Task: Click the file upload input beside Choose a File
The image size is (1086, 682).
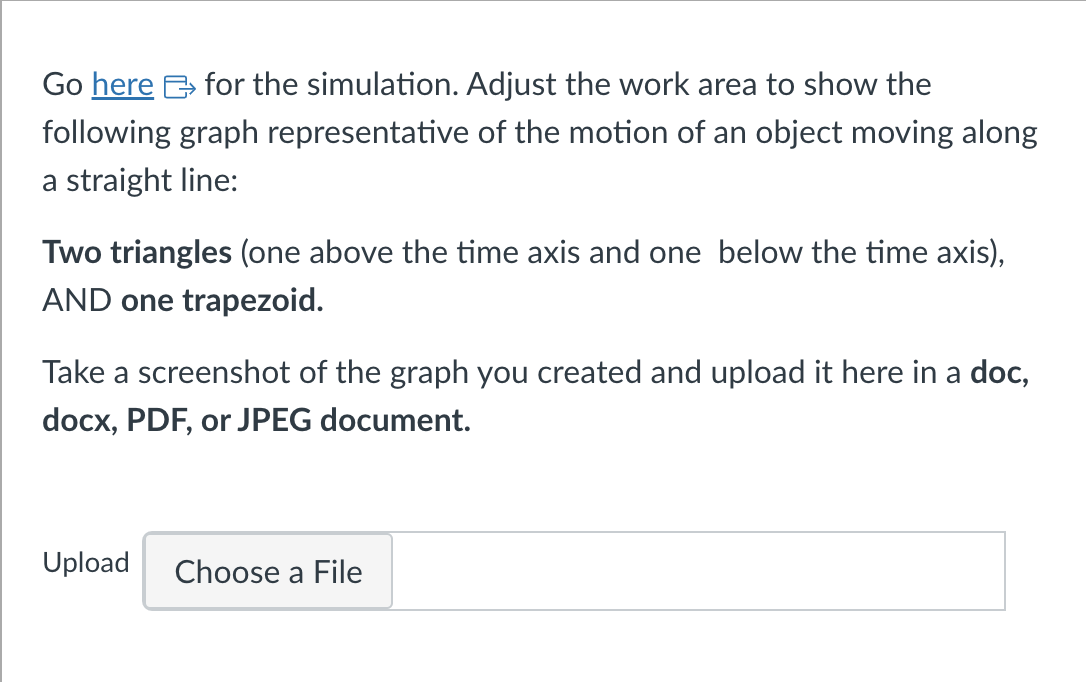Action: (x=700, y=571)
